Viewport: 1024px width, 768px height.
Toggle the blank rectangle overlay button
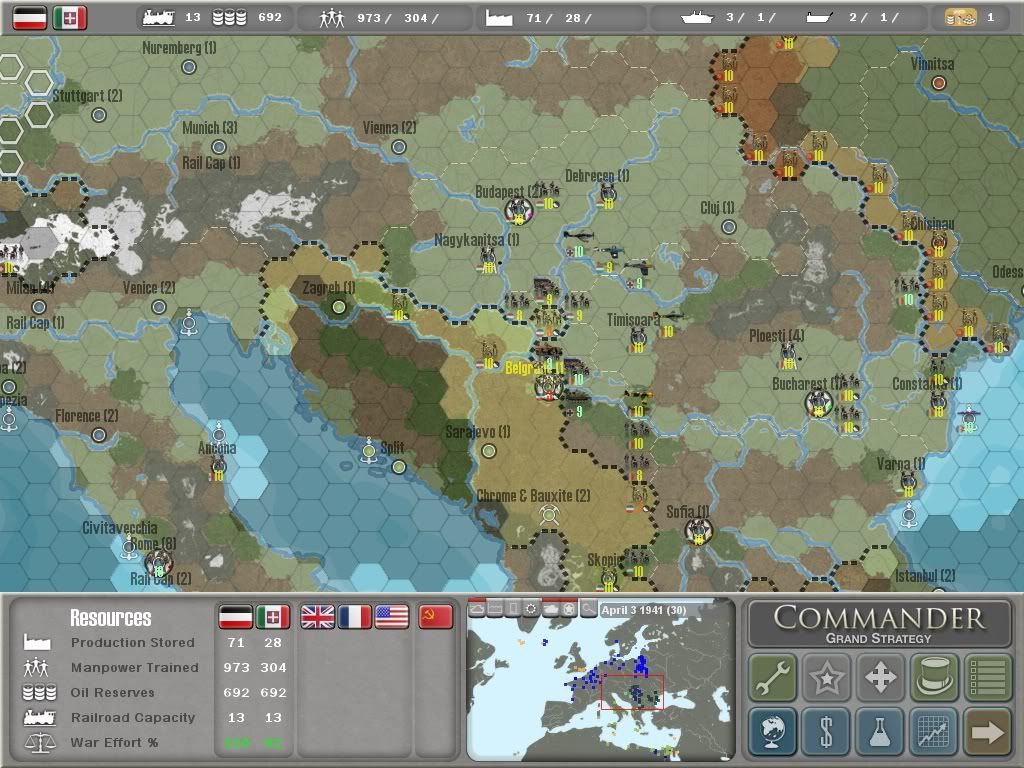click(x=514, y=609)
